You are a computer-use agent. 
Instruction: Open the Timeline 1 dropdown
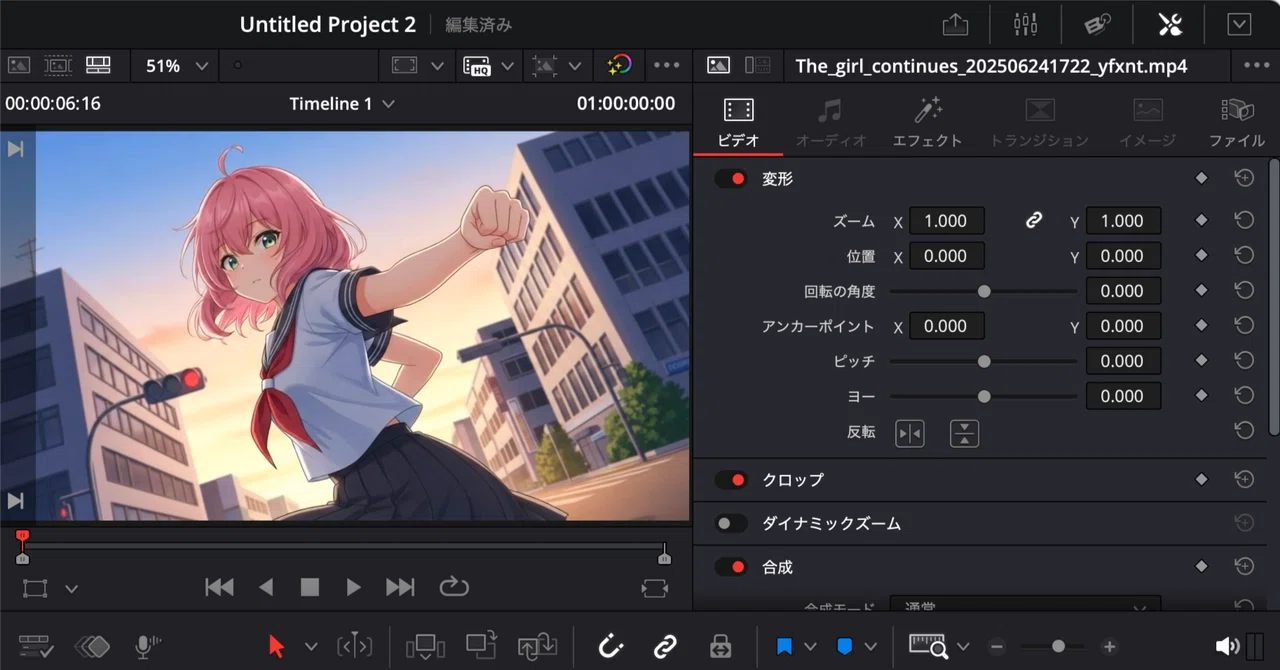342,104
